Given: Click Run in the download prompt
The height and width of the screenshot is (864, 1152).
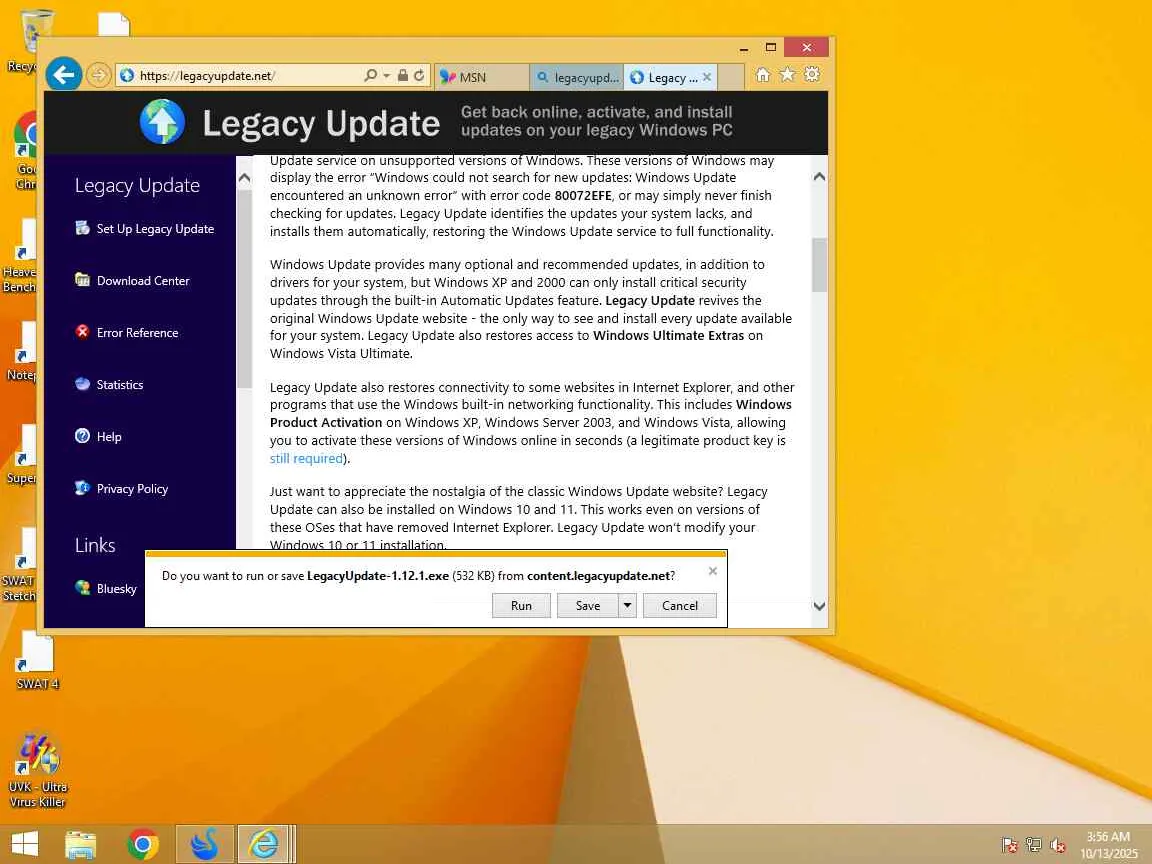Looking at the screenshot, I should point(521,605).
